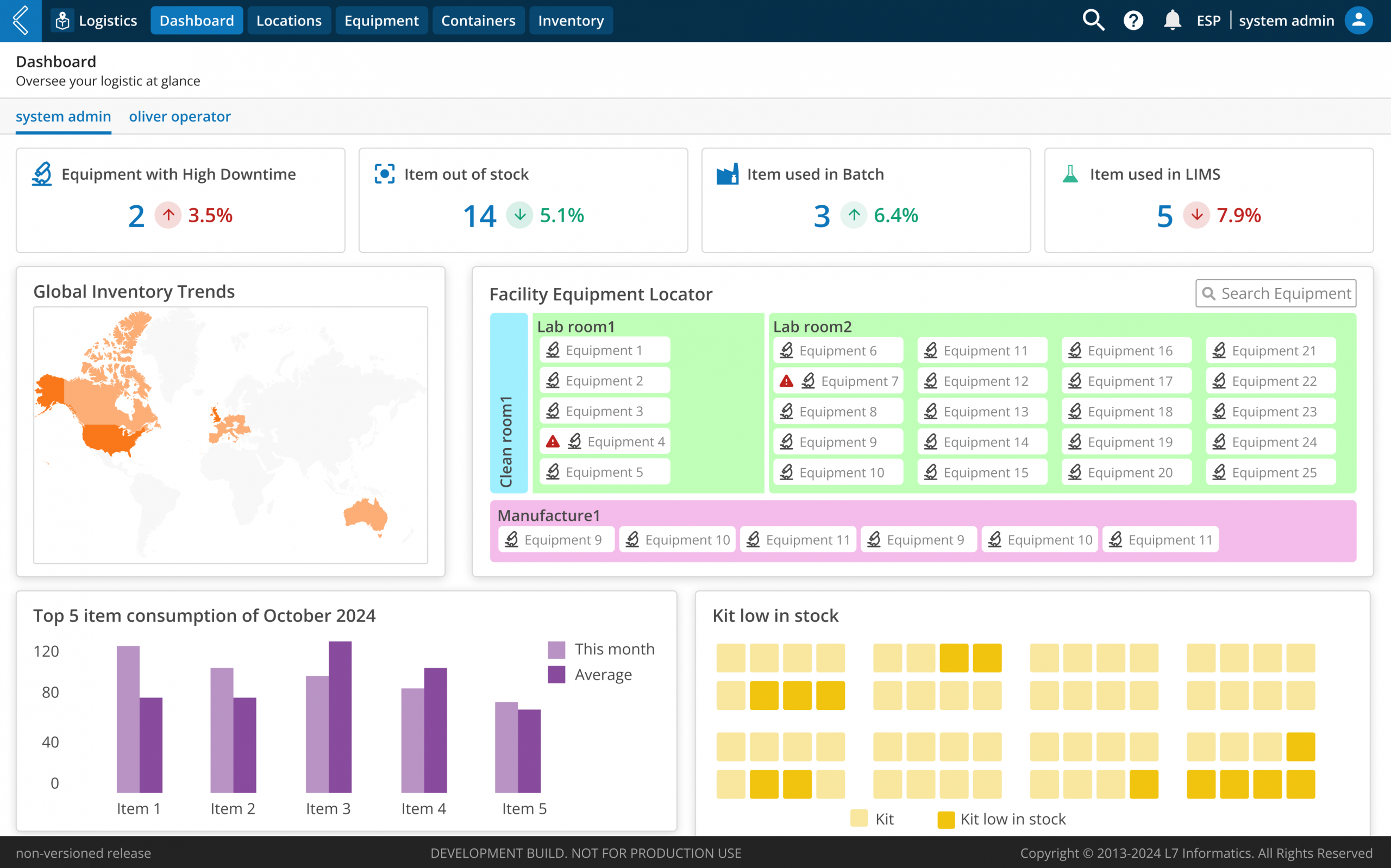Open the help question mark icon

click(1133, 21)
